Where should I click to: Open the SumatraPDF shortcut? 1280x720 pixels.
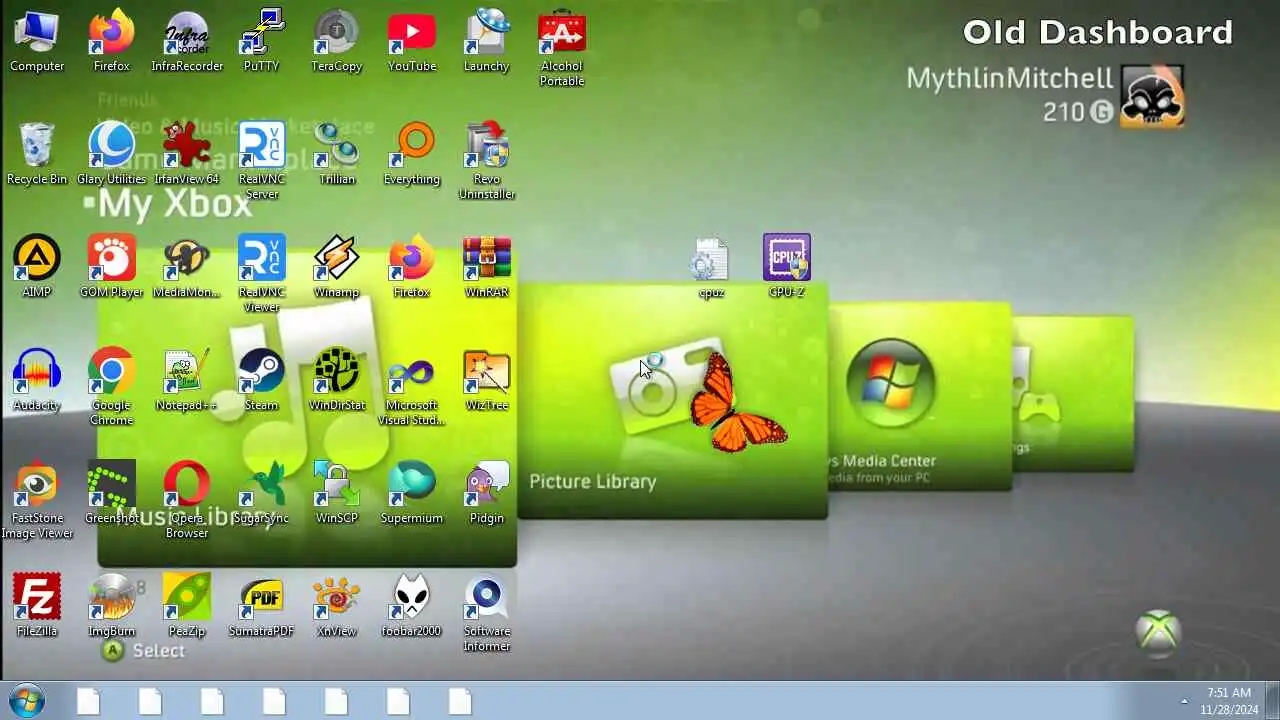pyautogui.click(x=262, y=607)
